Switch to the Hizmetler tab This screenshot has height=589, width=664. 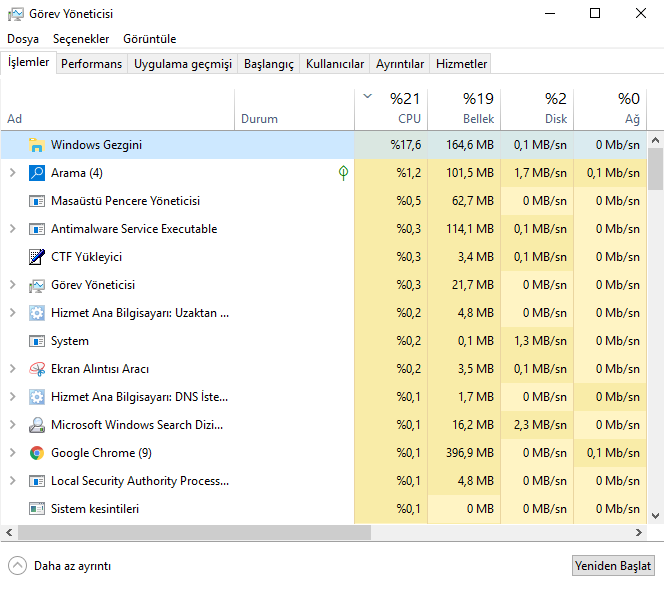click(x=461, y=64)
